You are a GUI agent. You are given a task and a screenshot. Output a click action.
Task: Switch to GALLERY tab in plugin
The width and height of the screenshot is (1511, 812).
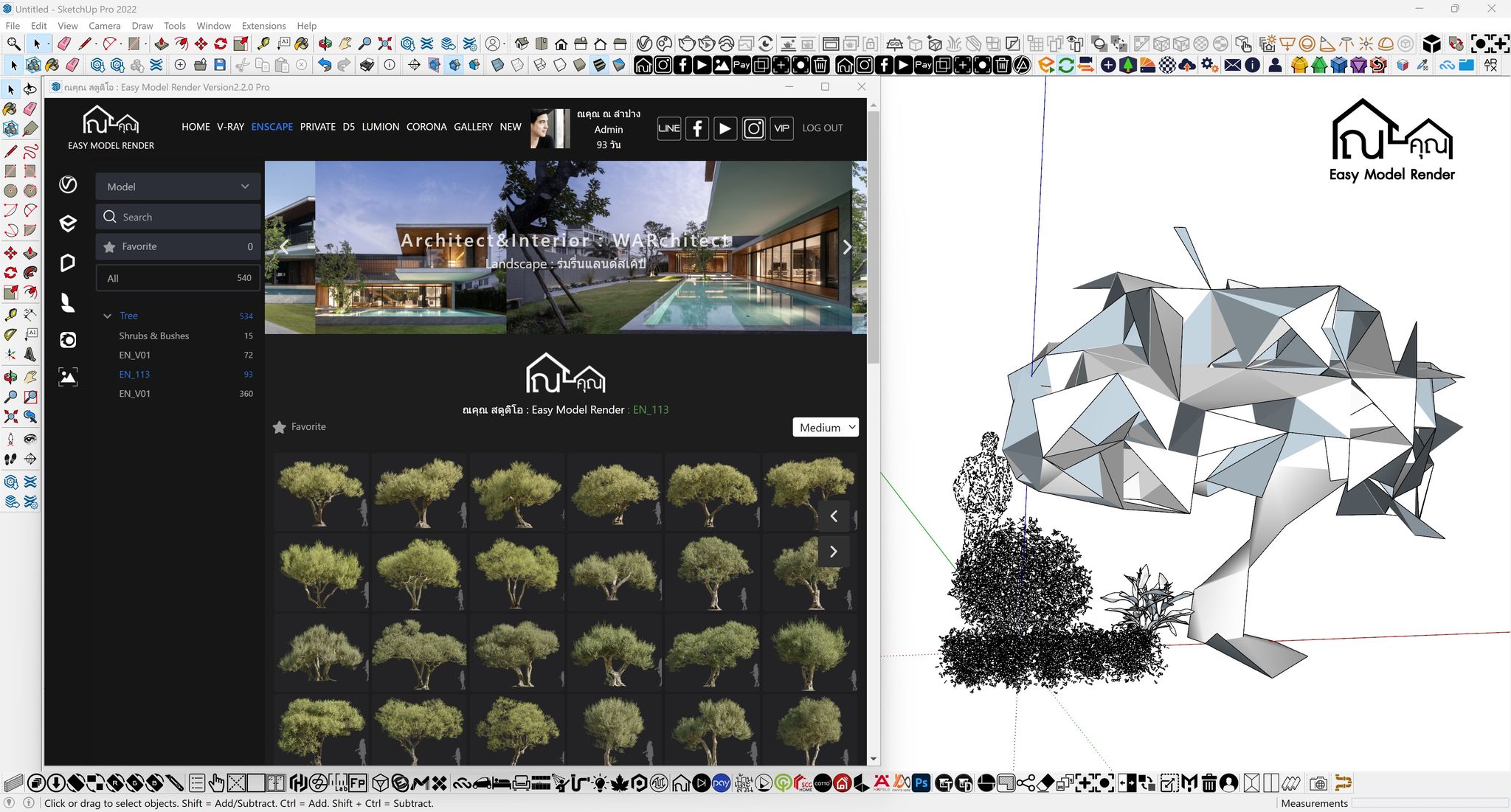click(473, 127)
